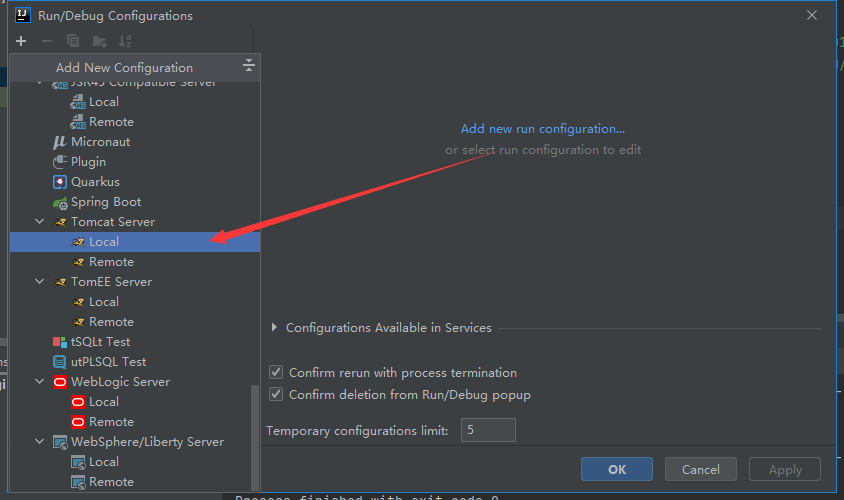Click the Cancel button
Image resolution: width=844 pixels, height=500 pixels.
click(700, 469)
